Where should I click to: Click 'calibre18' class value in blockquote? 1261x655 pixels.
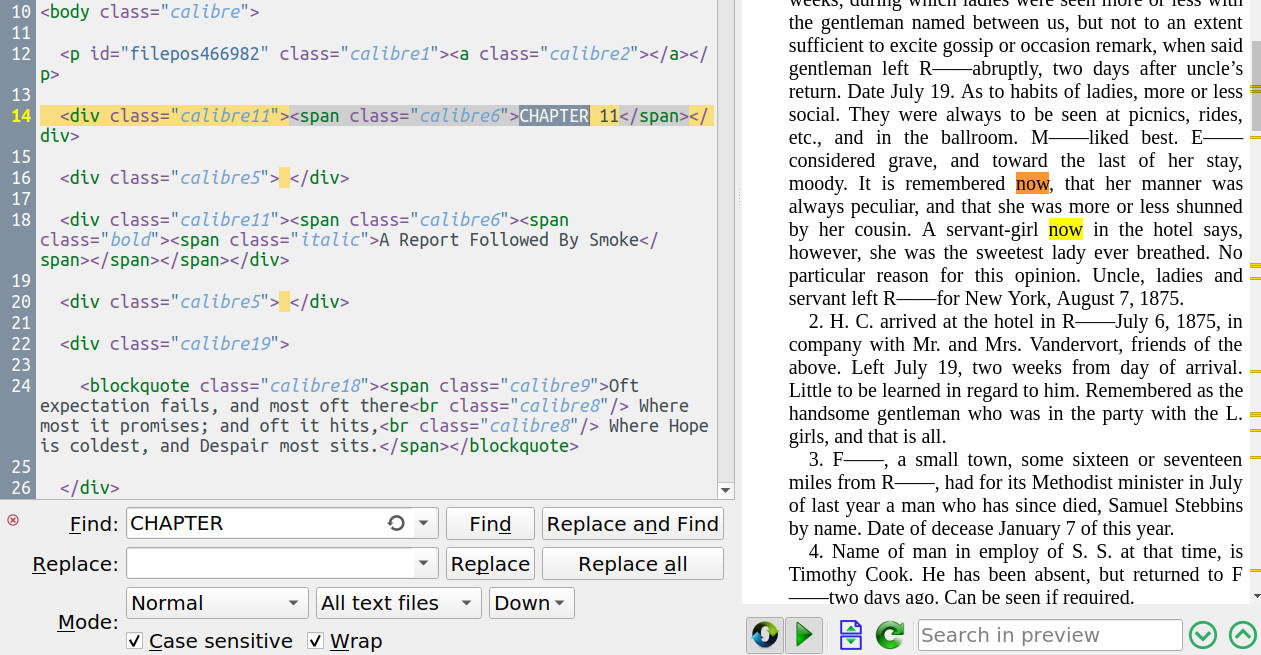coord(315,386)
